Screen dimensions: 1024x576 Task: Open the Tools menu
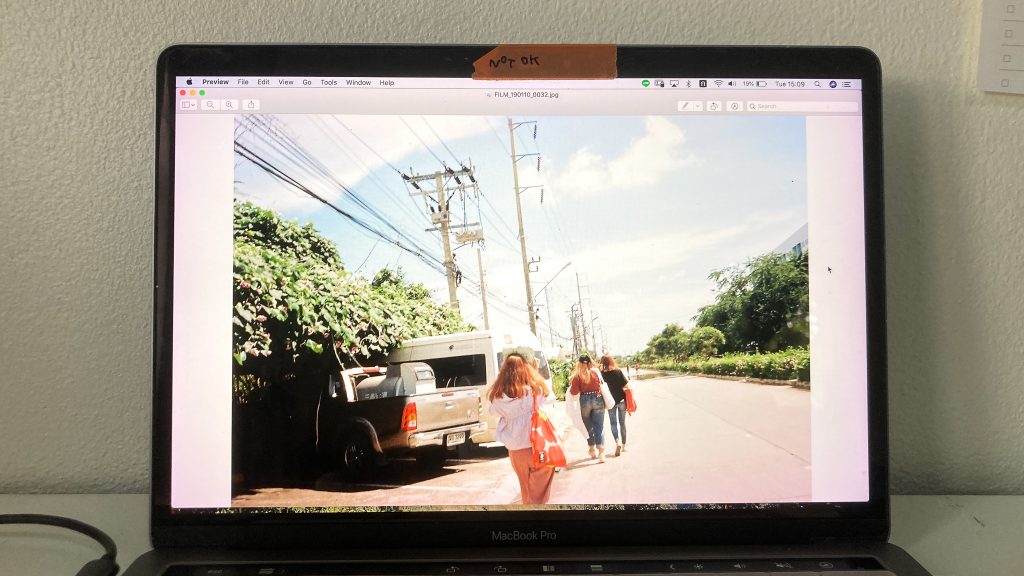[x=328, y=82]
